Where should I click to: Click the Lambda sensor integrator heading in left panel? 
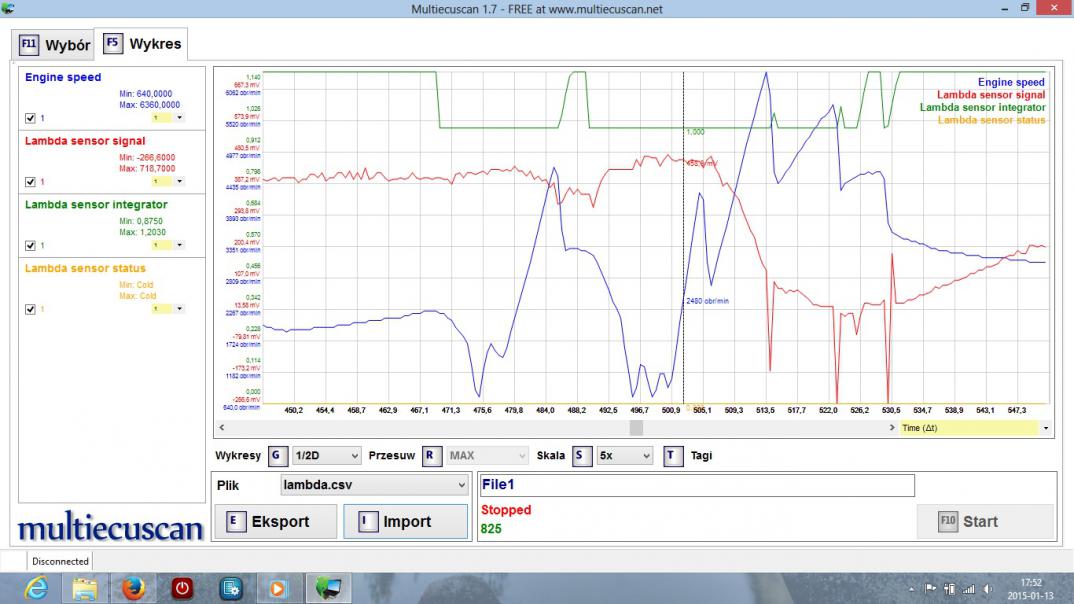(x=96, y=205)
